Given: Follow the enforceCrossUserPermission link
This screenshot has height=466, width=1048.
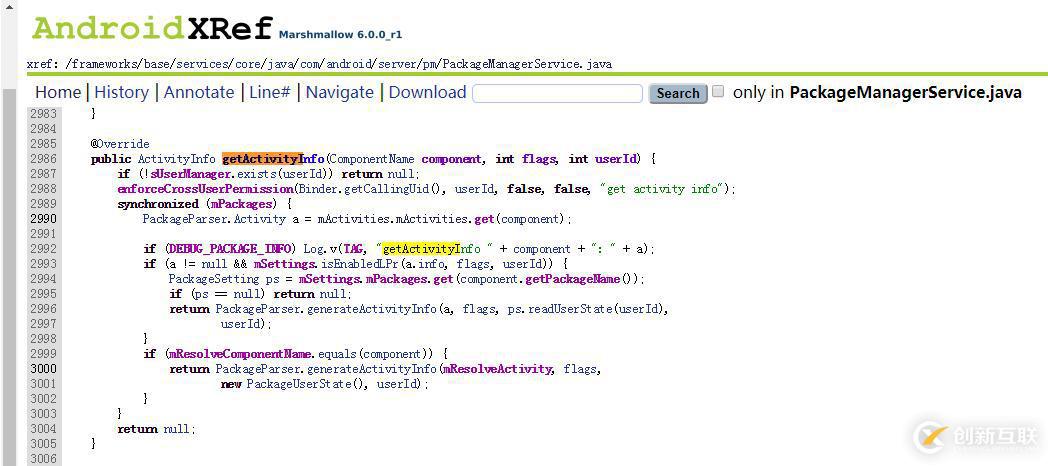Looking at the screenshot, I should [x=205, y=189].
